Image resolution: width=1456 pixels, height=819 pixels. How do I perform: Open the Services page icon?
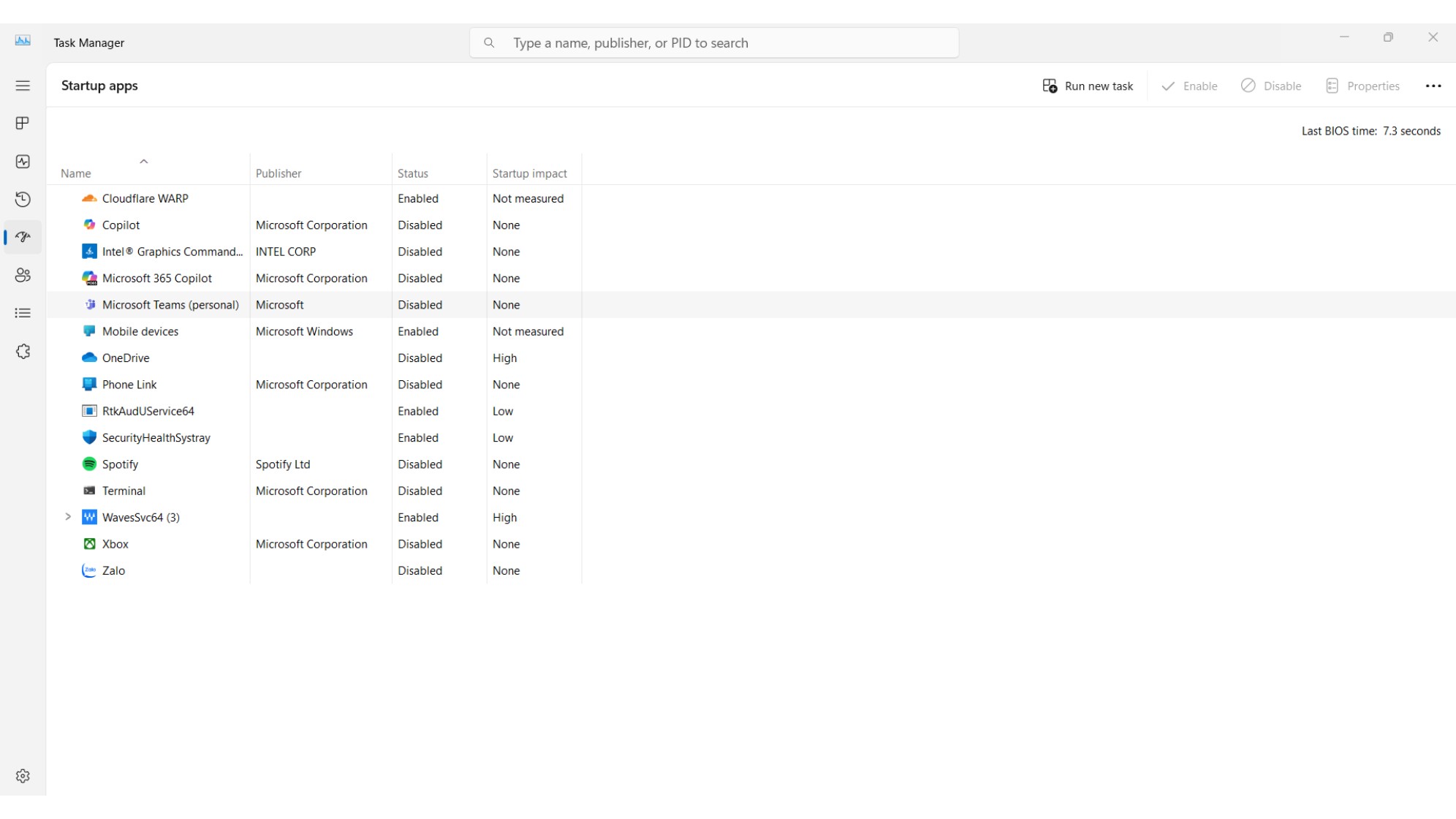(23, 352)
